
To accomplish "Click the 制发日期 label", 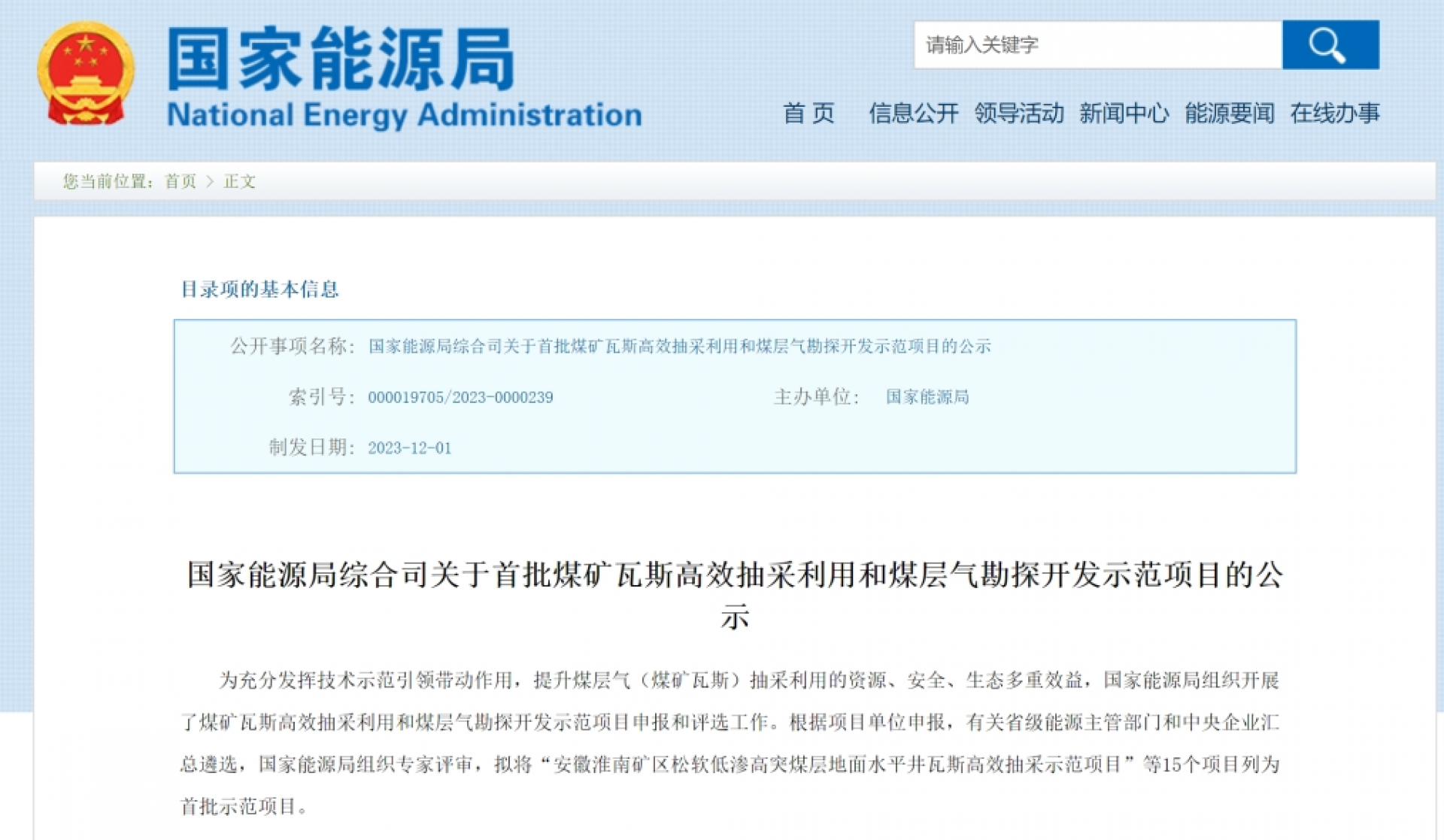I will pos(311,447).
